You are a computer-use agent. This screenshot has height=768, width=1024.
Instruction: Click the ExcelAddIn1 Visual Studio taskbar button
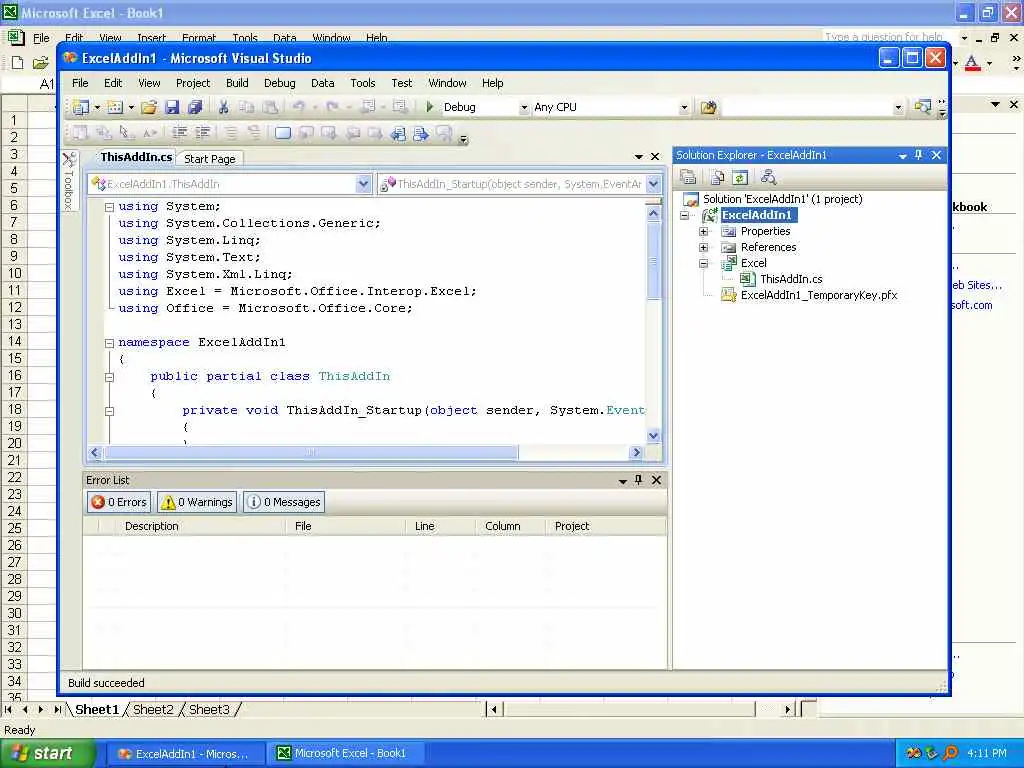pyautogui.click(x=185, y=754)
